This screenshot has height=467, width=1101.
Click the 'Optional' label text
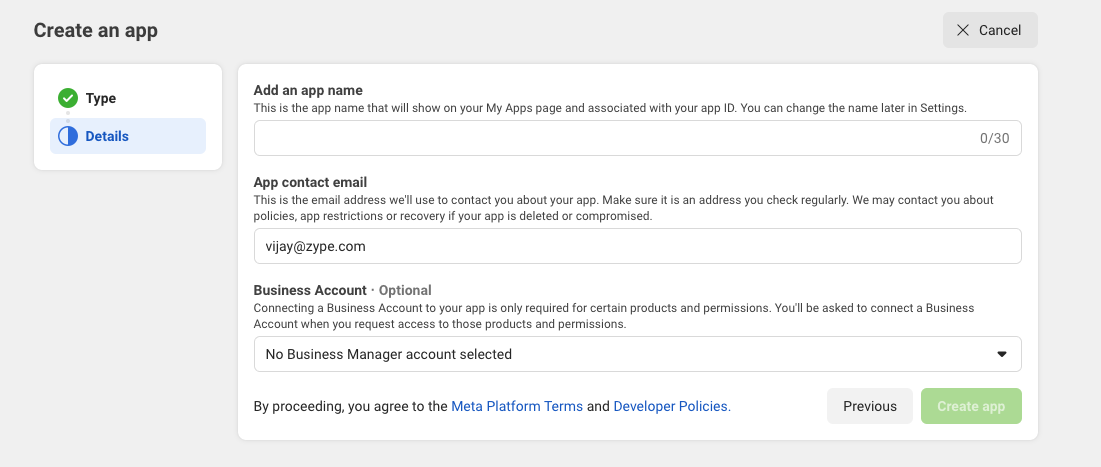click(x=405, y=290)
